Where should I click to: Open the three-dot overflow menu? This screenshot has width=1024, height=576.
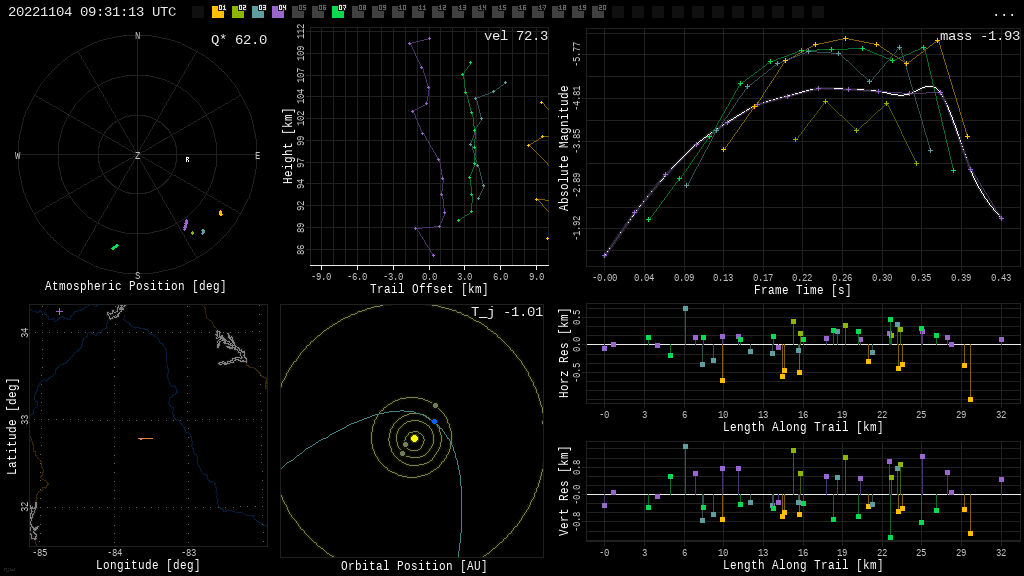tap(1003, 13)
